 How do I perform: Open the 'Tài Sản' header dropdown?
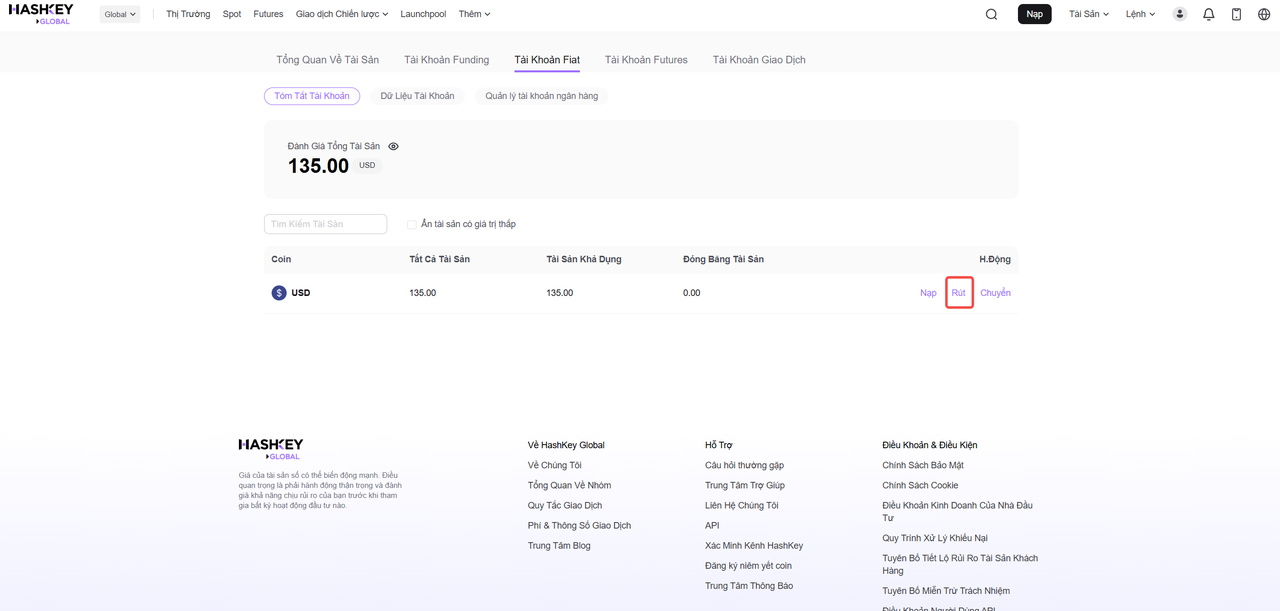1089,14
